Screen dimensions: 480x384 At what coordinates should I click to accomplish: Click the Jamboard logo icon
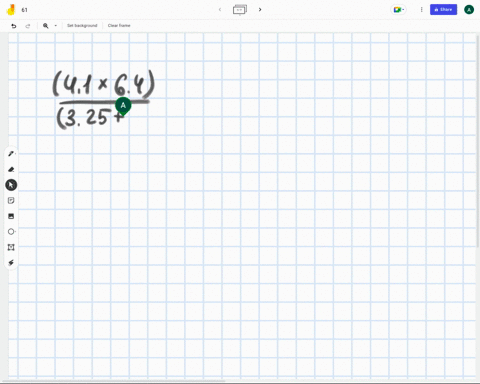tap(11, 10)
